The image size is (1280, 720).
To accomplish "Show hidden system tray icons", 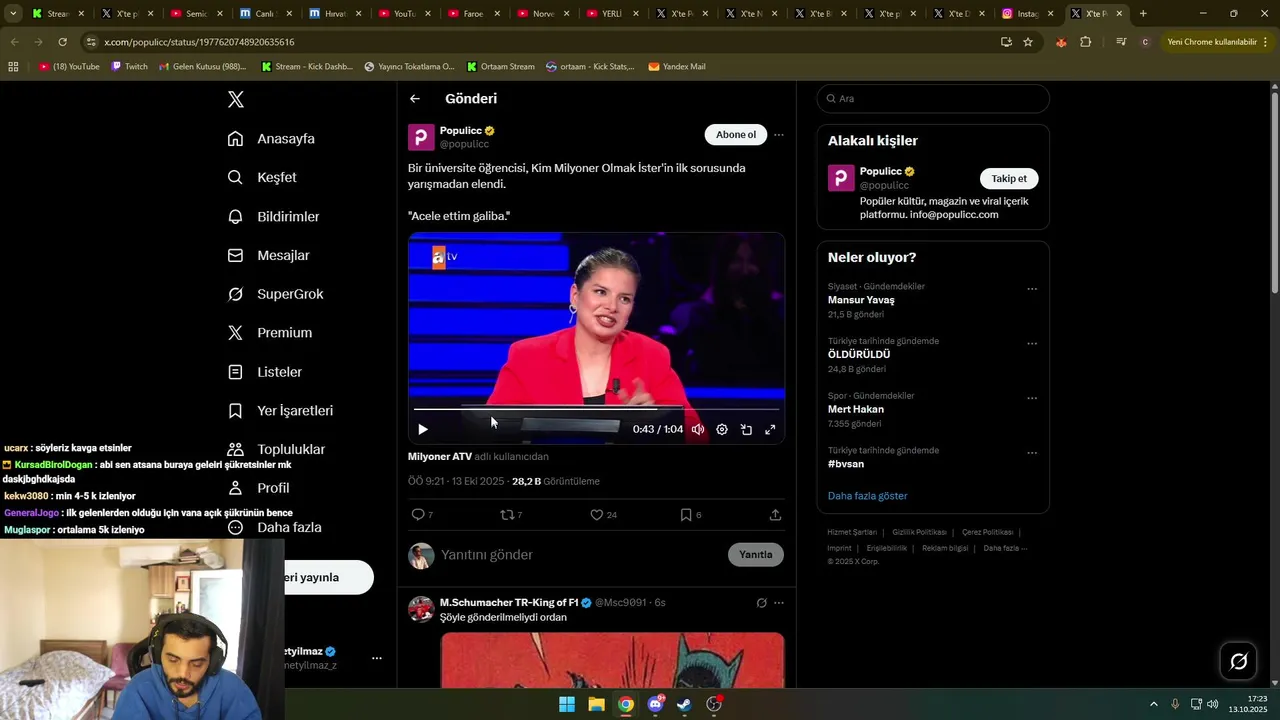I will tap(1153, 704).
